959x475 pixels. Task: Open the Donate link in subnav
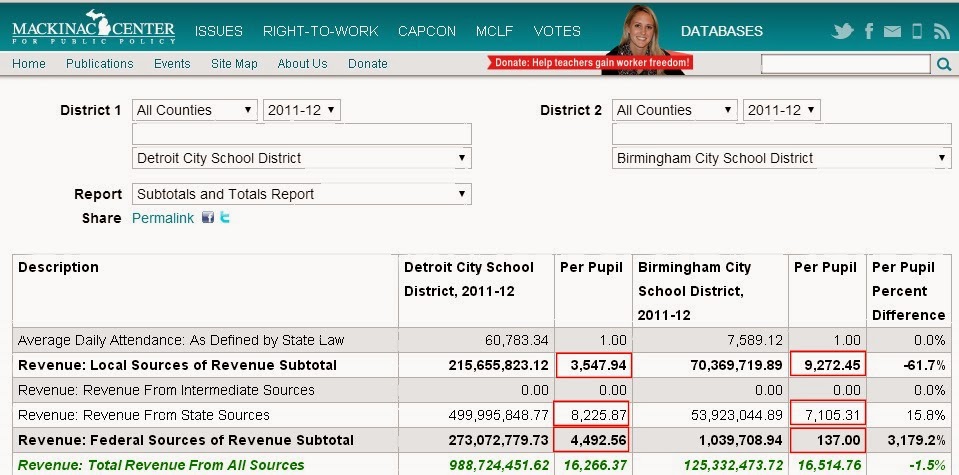[368, 64]
